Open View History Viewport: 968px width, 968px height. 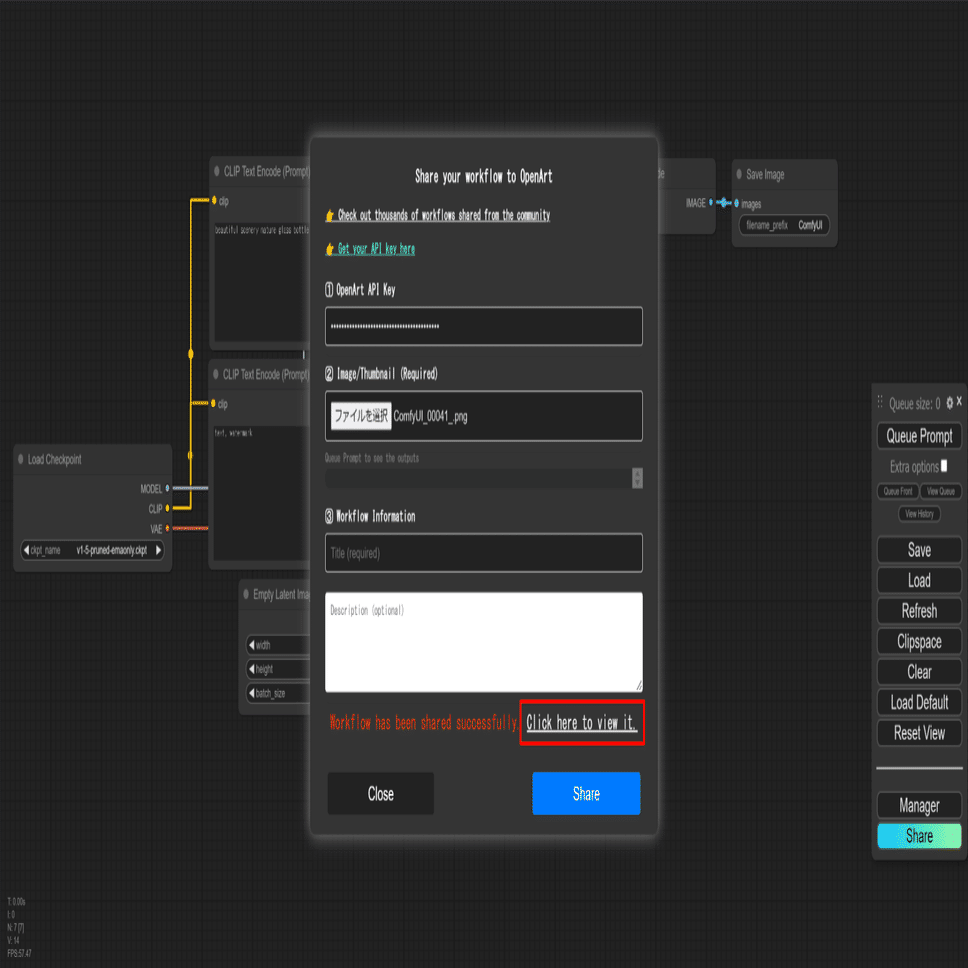(919, 514)
